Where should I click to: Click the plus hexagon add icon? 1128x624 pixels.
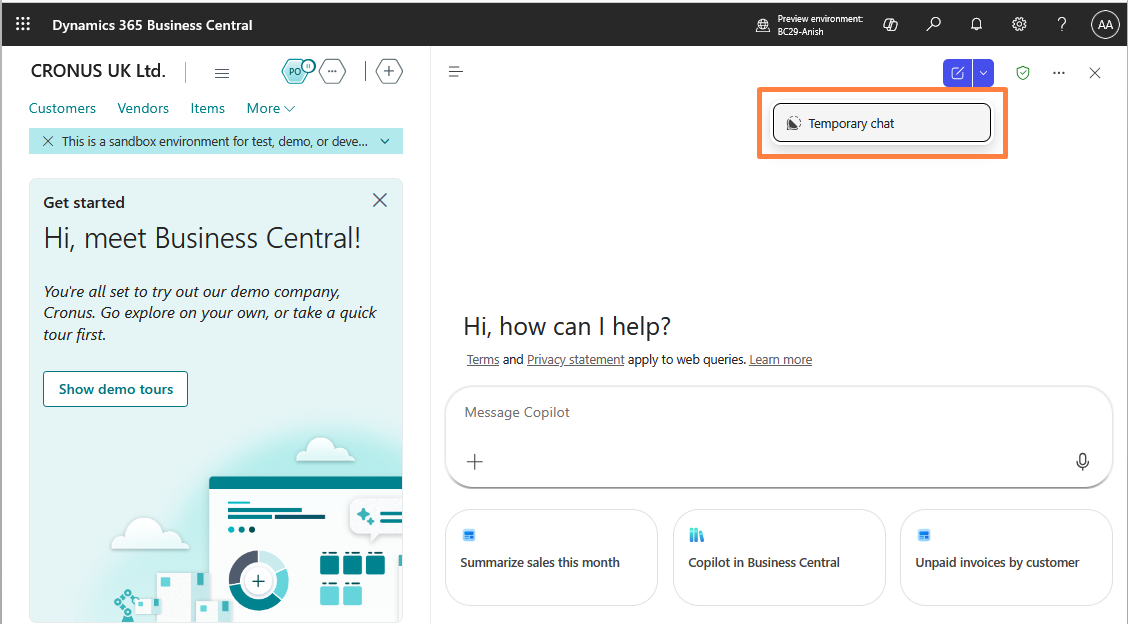(388, 71)
